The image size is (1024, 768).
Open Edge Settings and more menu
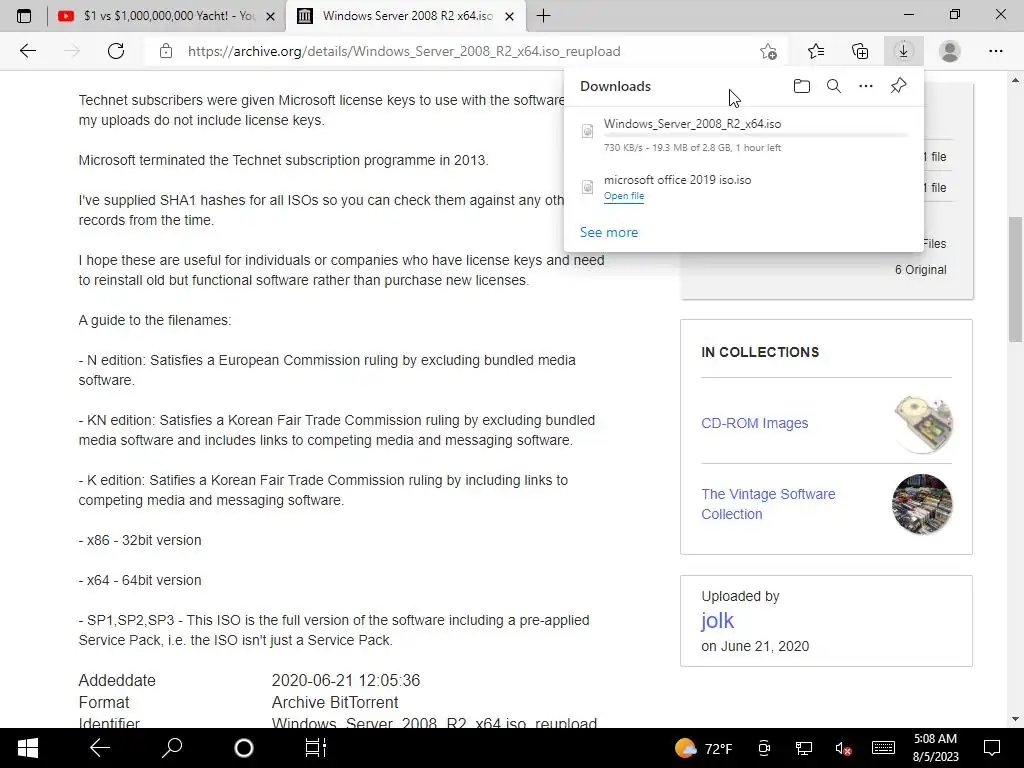pos(996,51)
